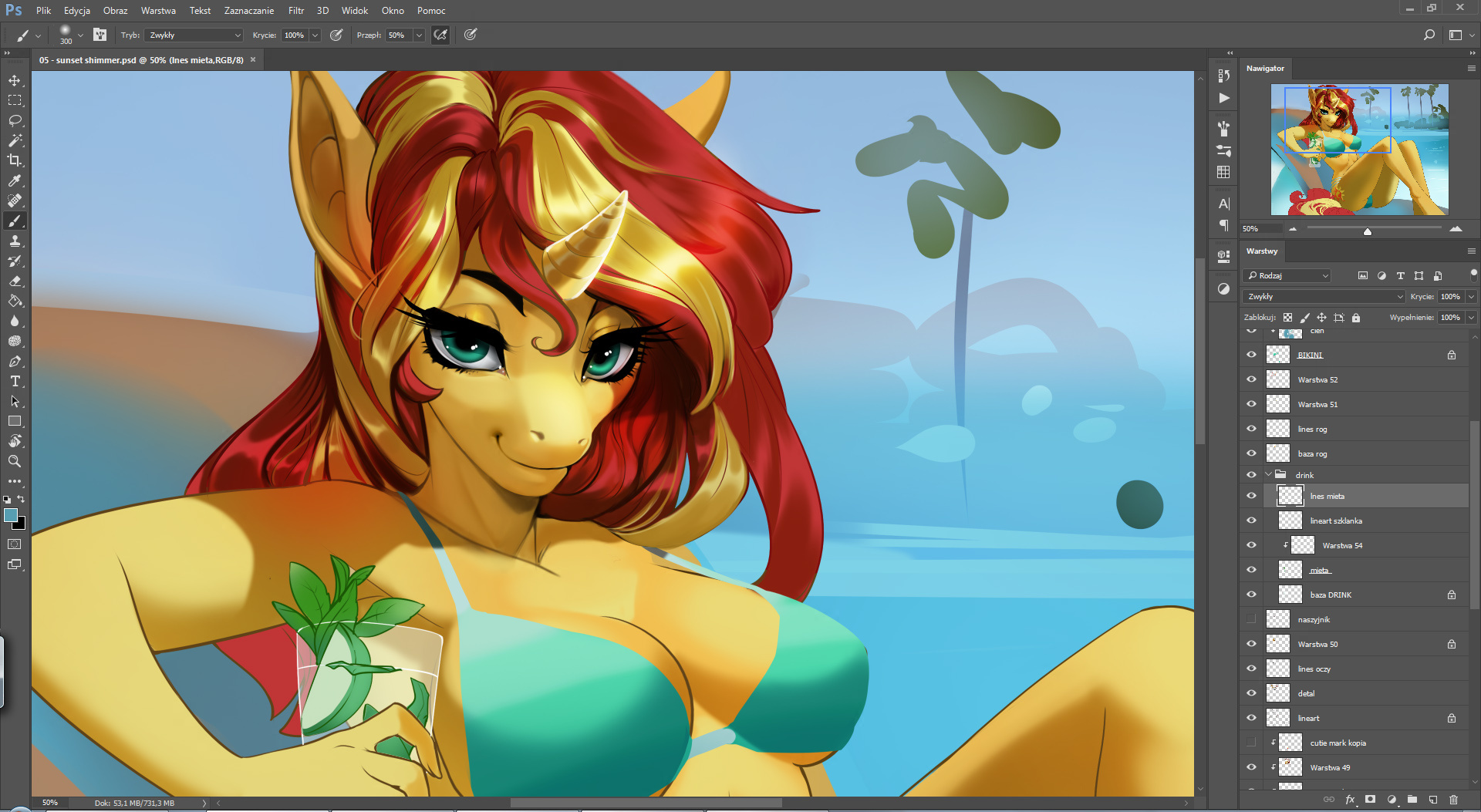Hide the lines rog layer
1481x812 pixels.
[1251, 429]
